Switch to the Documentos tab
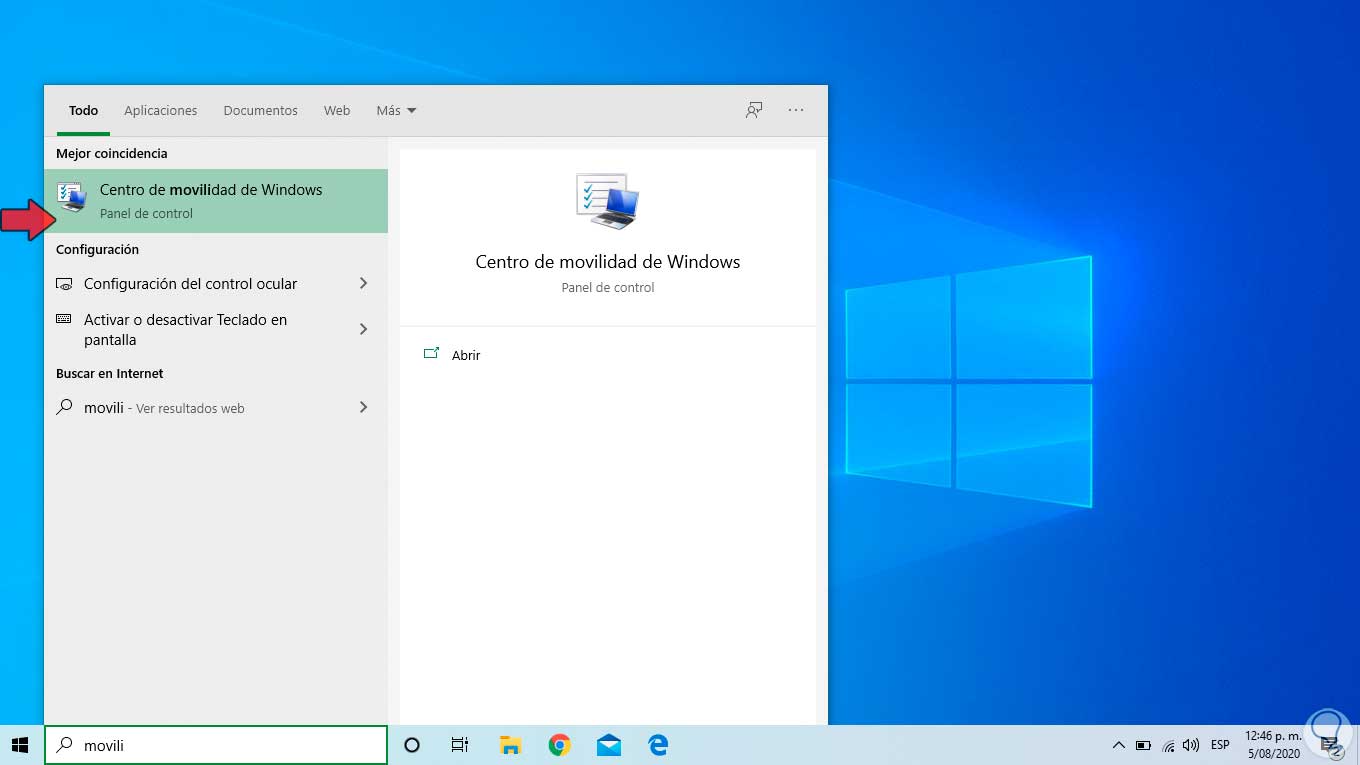This screenshot has height=765, width=1360. [261, 111]
